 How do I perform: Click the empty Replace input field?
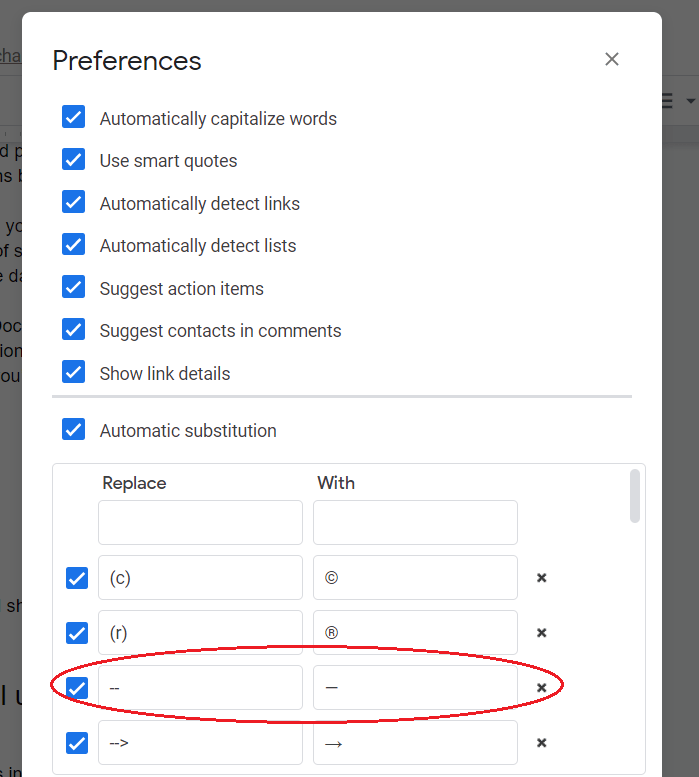[200, 523]
